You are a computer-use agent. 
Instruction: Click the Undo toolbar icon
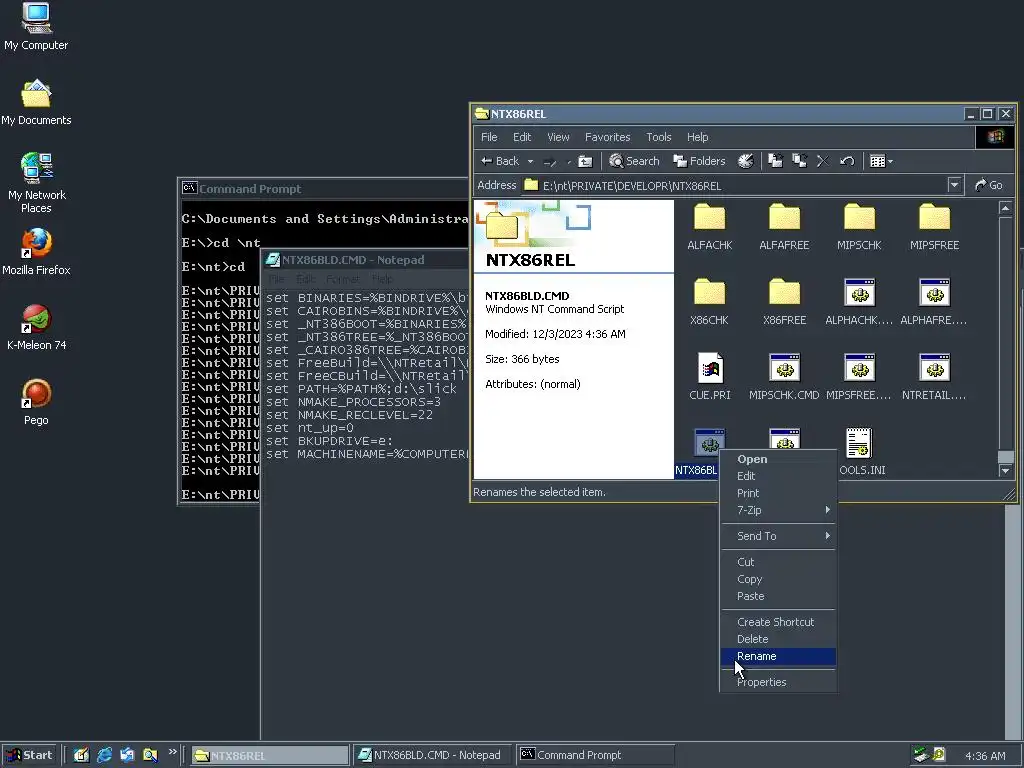(847, 161)
